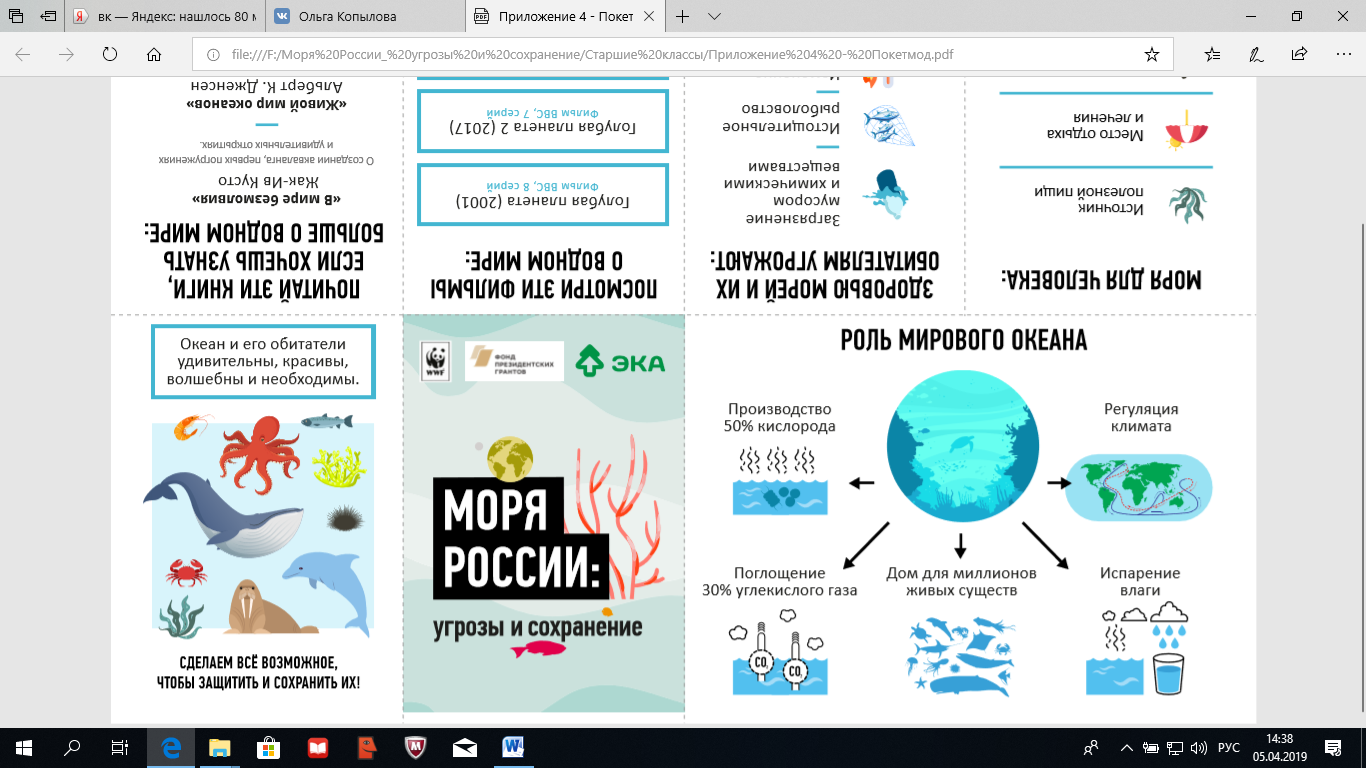This screenshot has width=1366, height=768.
Task: Expand the tab previews chevron
Action: (x=714, y=17)
